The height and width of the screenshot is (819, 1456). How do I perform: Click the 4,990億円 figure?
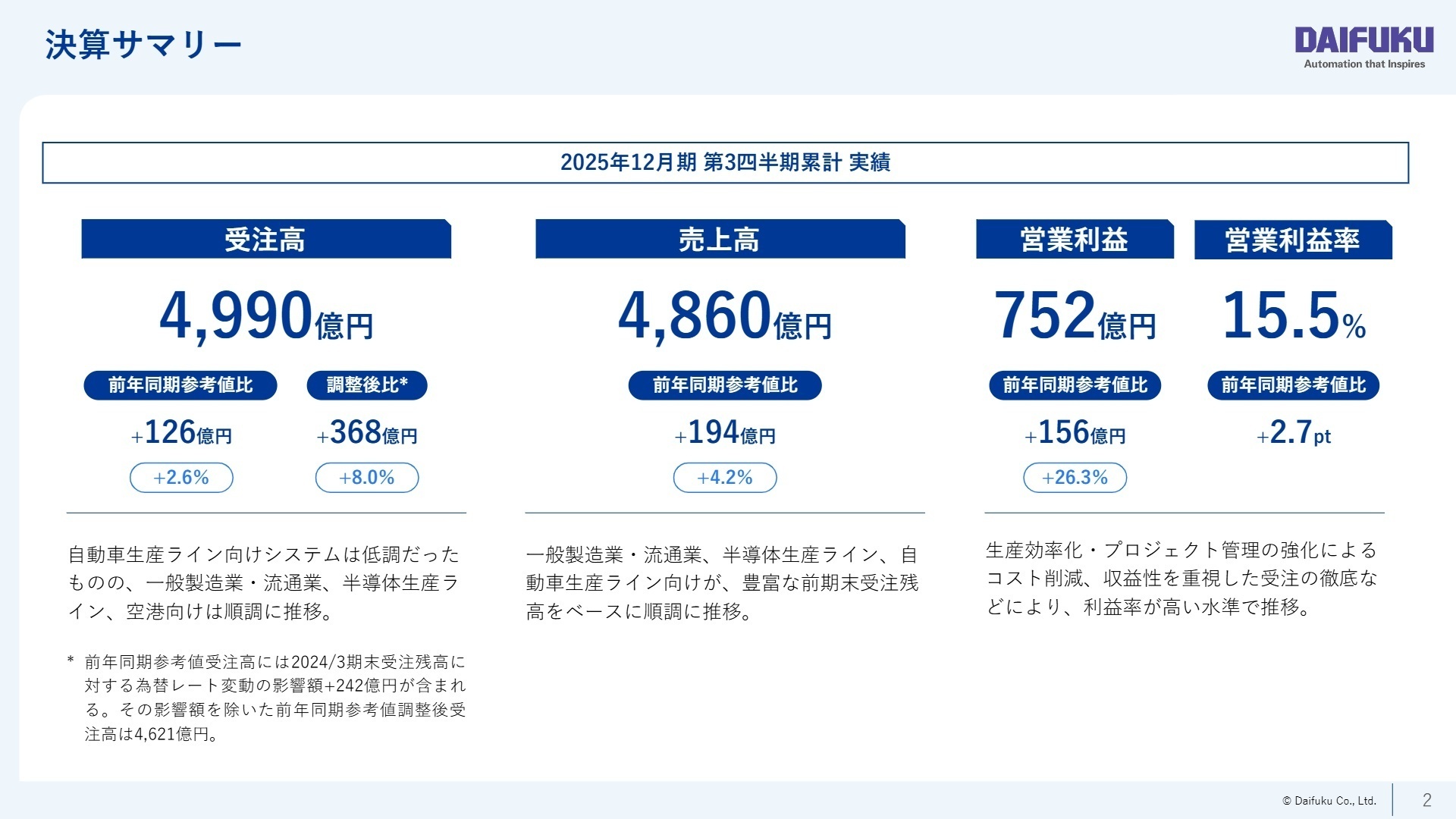[265, 317]
